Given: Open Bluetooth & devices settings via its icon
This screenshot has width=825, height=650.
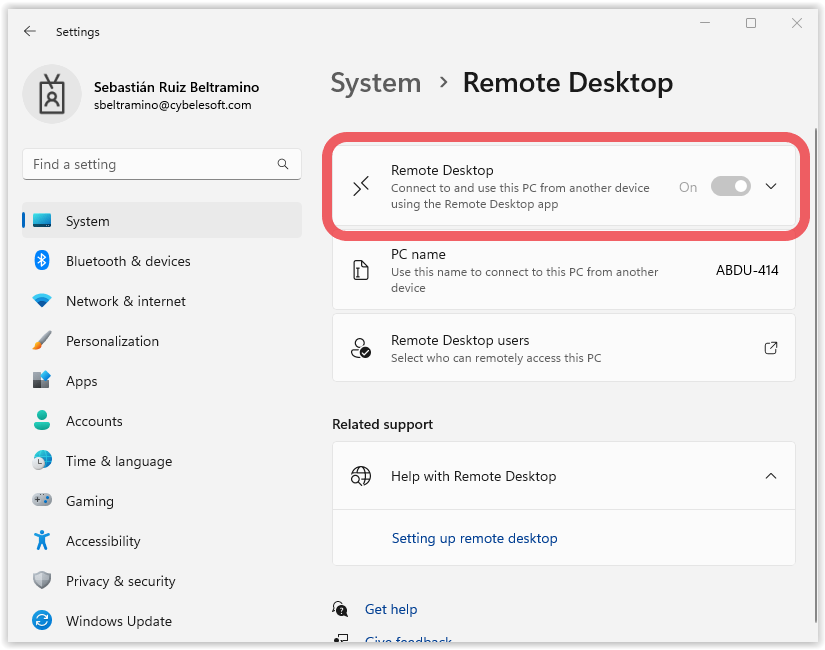Looking at the screenshot, I should (42, 261).
